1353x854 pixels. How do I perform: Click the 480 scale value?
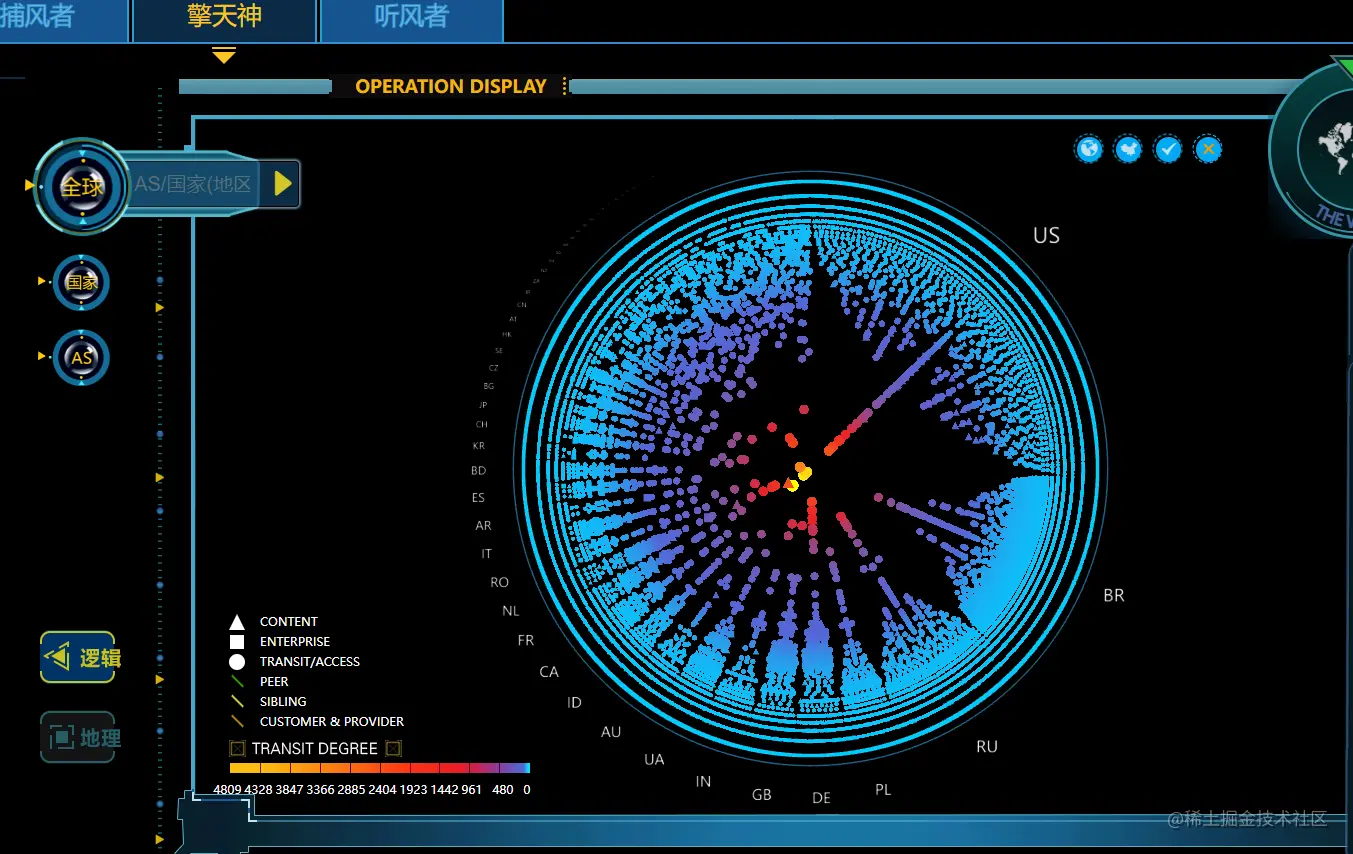pos(503,790)
